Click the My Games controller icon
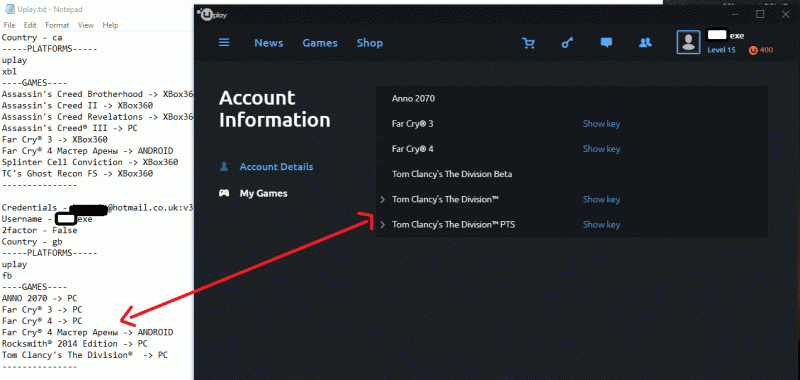 (x=223, y=193)
